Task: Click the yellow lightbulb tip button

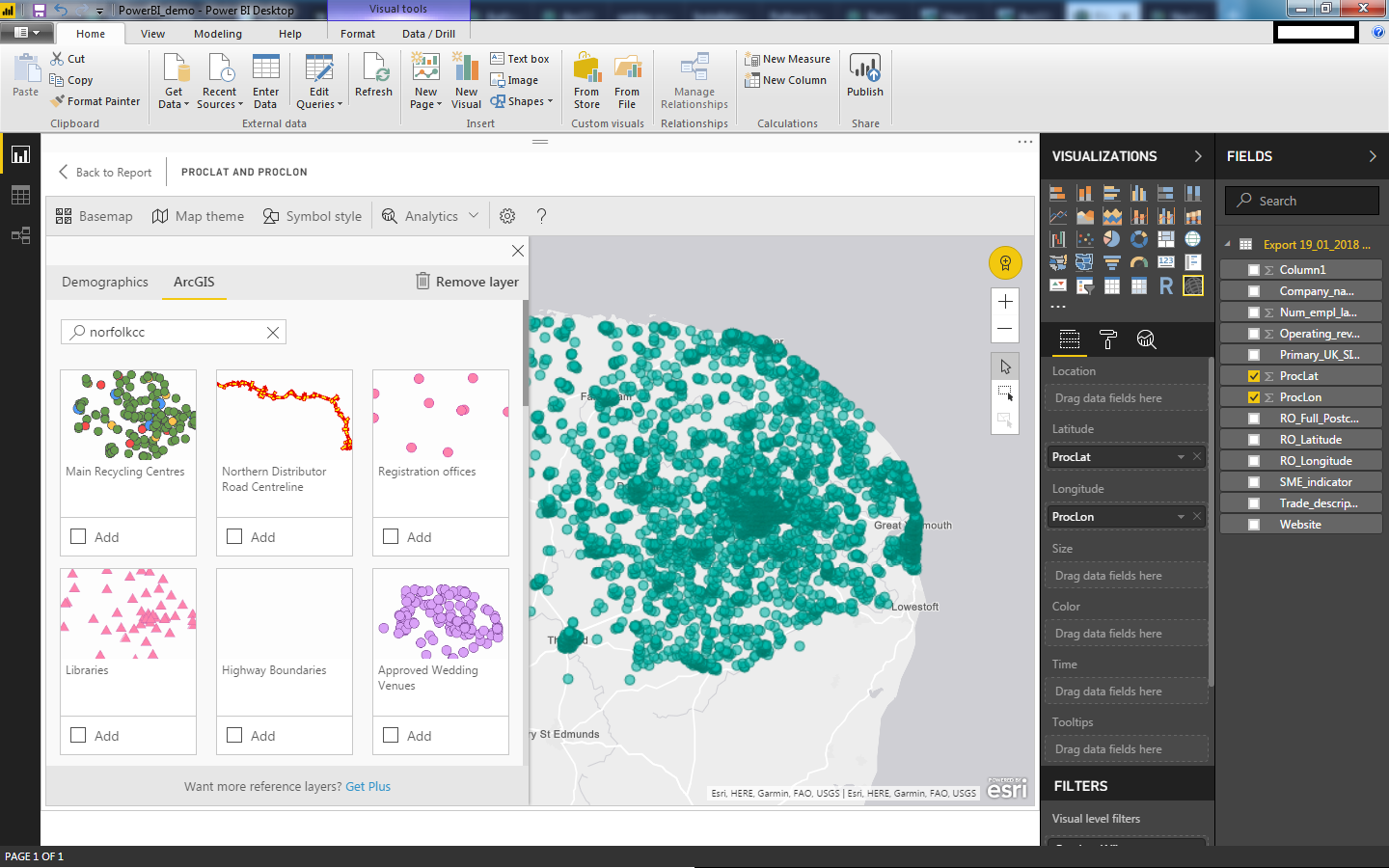Action: coord(1005,262)
